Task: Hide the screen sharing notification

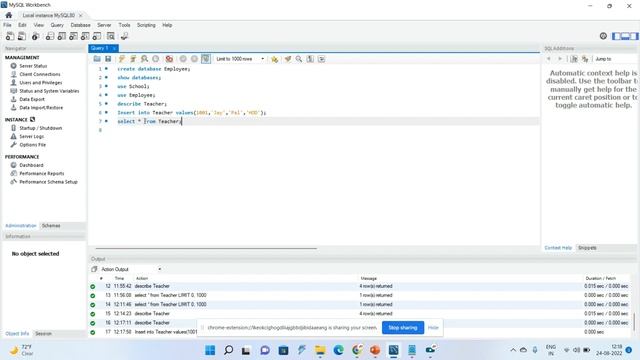Action: click(x=433, y=328)
